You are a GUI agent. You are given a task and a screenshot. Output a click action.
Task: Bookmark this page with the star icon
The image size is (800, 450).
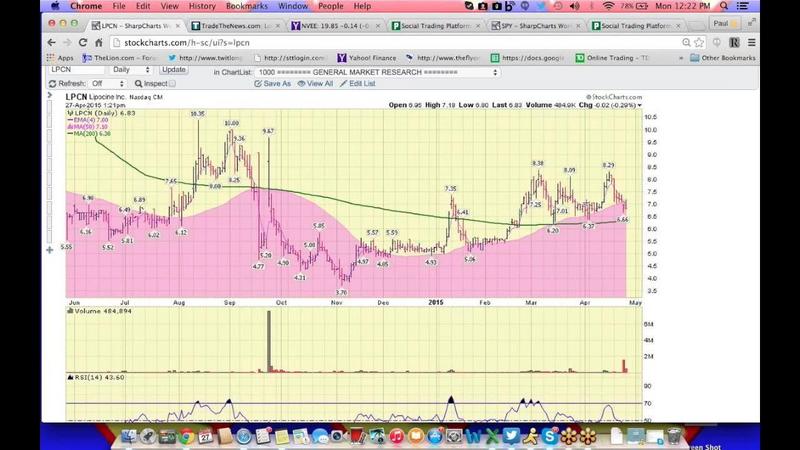pos(699,43)
